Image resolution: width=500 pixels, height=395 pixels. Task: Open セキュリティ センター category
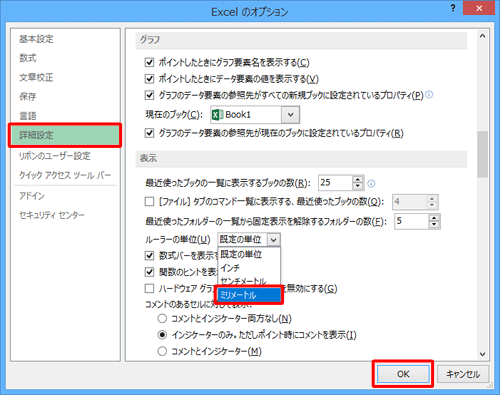point(52,215)
